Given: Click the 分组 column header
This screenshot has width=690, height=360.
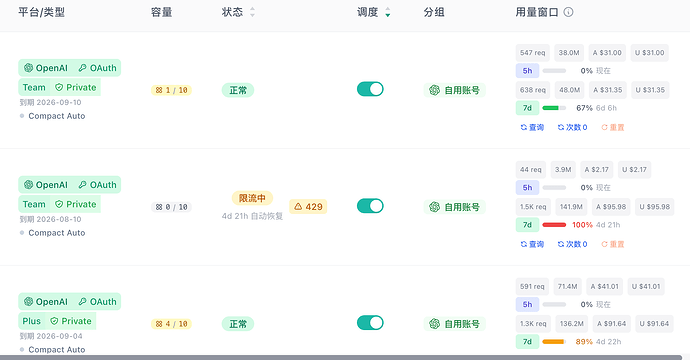Looking at the screenshot, I should point(434,12).
